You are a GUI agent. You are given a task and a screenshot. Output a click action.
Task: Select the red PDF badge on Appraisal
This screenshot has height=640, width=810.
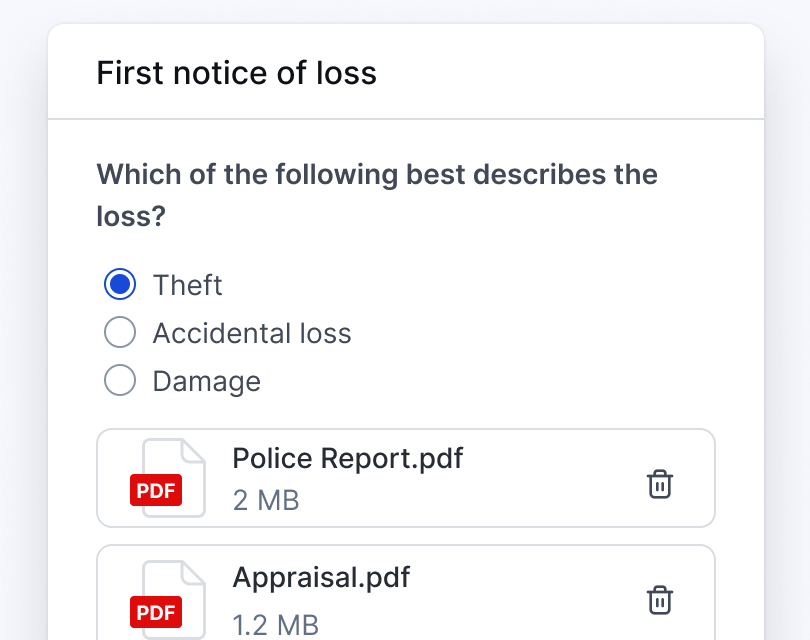pyautogui.click(x=155, y=611)
